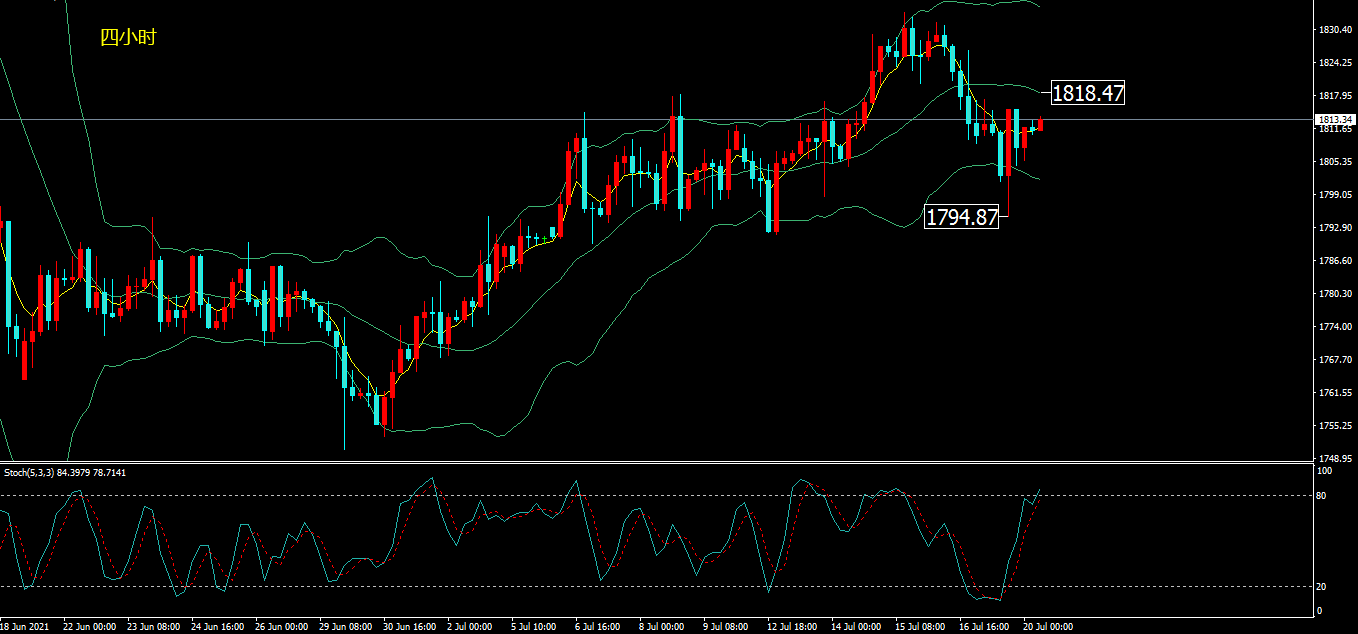Image resolution: width=1358 pixels, height=634 pixels.
Task: Select the stochastic 80 level marker
Action: point(1320,495)
